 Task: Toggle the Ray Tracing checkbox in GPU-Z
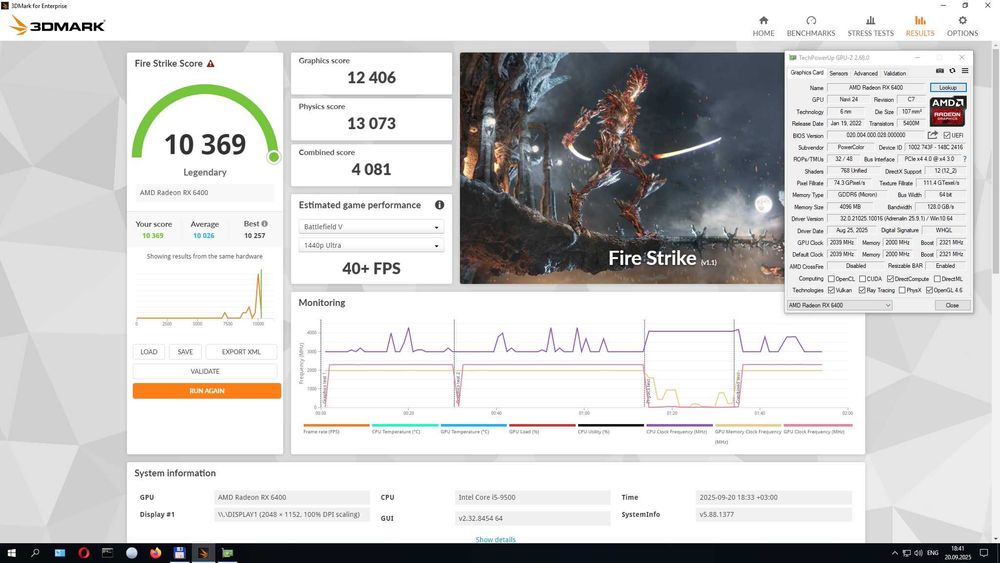click(x=862, y=290)
